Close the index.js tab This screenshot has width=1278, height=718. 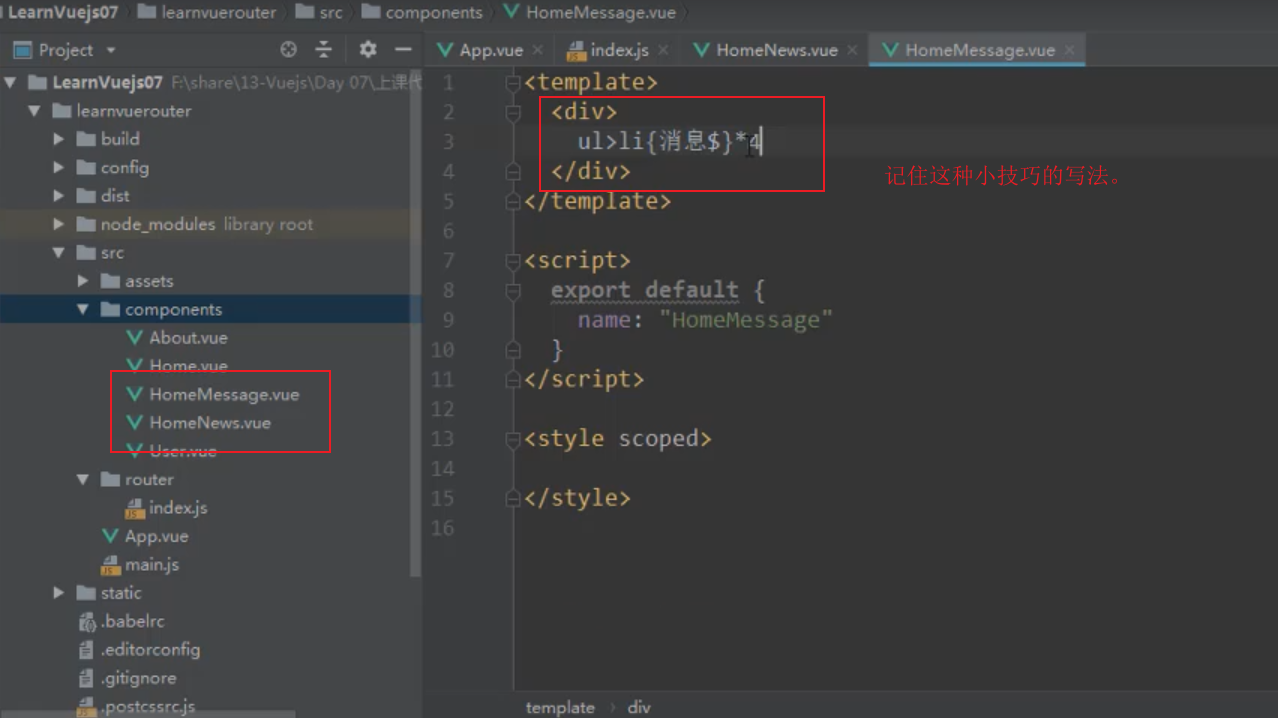663,50
